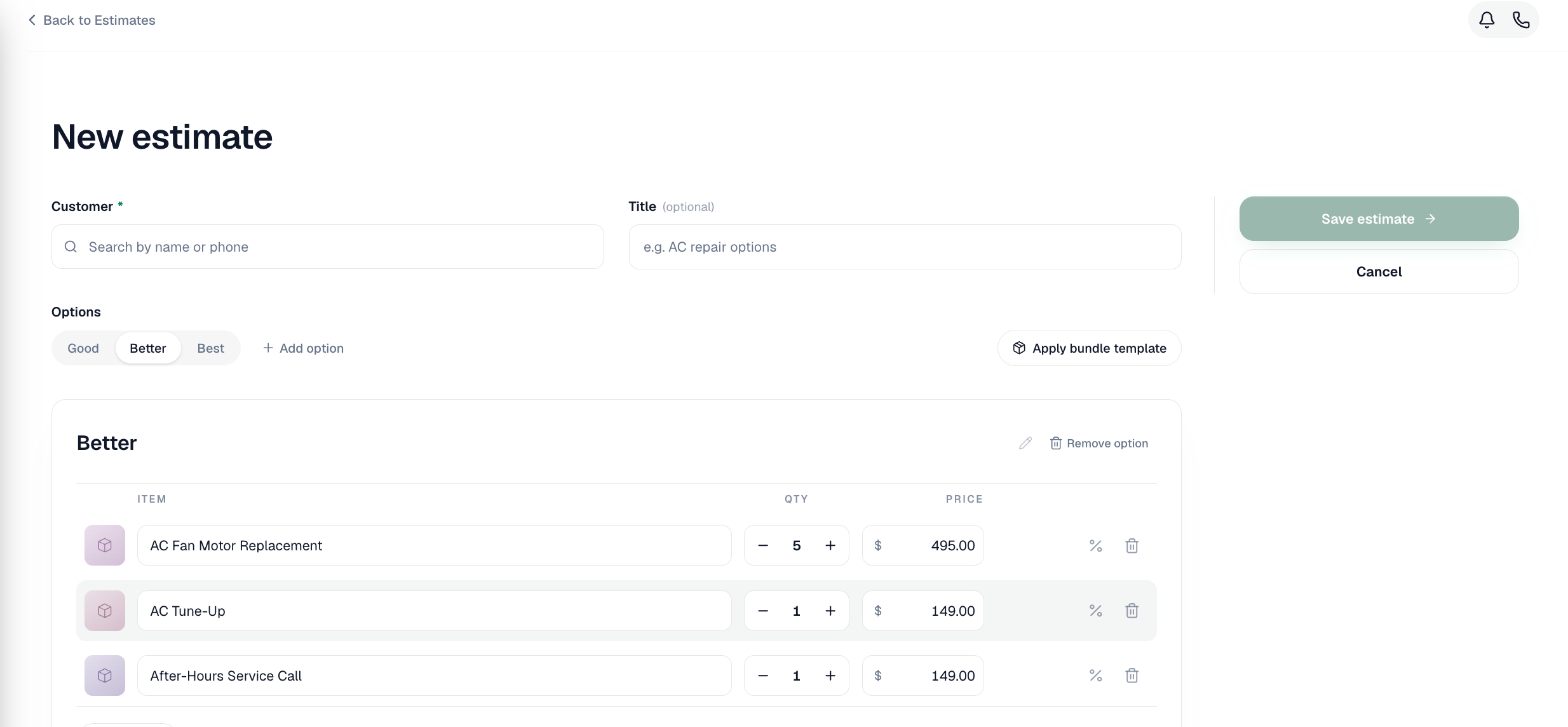Add a new option
The image size is (1568, 727).
303,348
